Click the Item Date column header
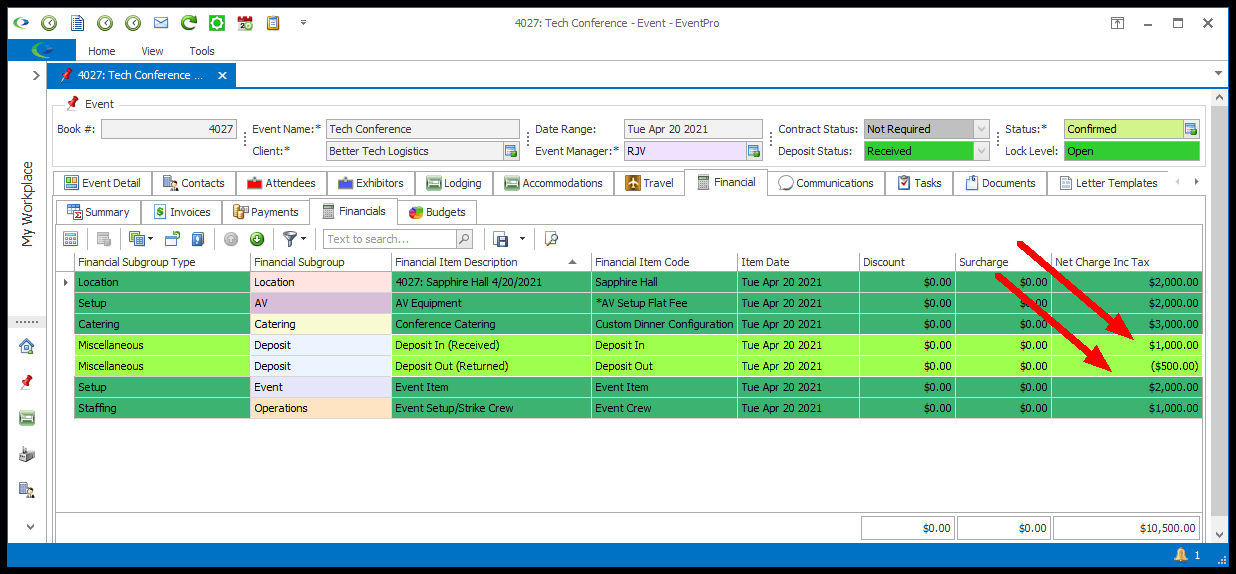This screenshot has width=1236, height=574. point(798,262)
